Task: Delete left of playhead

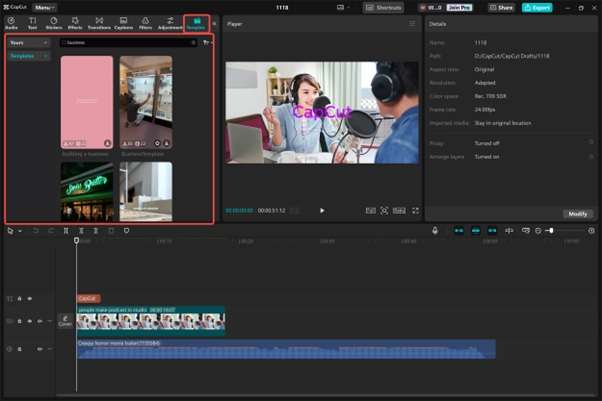Action: pos(81,230)
